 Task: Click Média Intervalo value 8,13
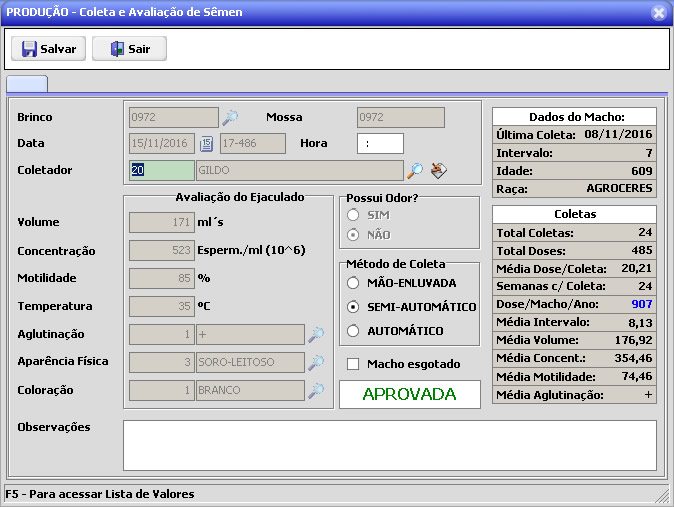pos(640,323)
